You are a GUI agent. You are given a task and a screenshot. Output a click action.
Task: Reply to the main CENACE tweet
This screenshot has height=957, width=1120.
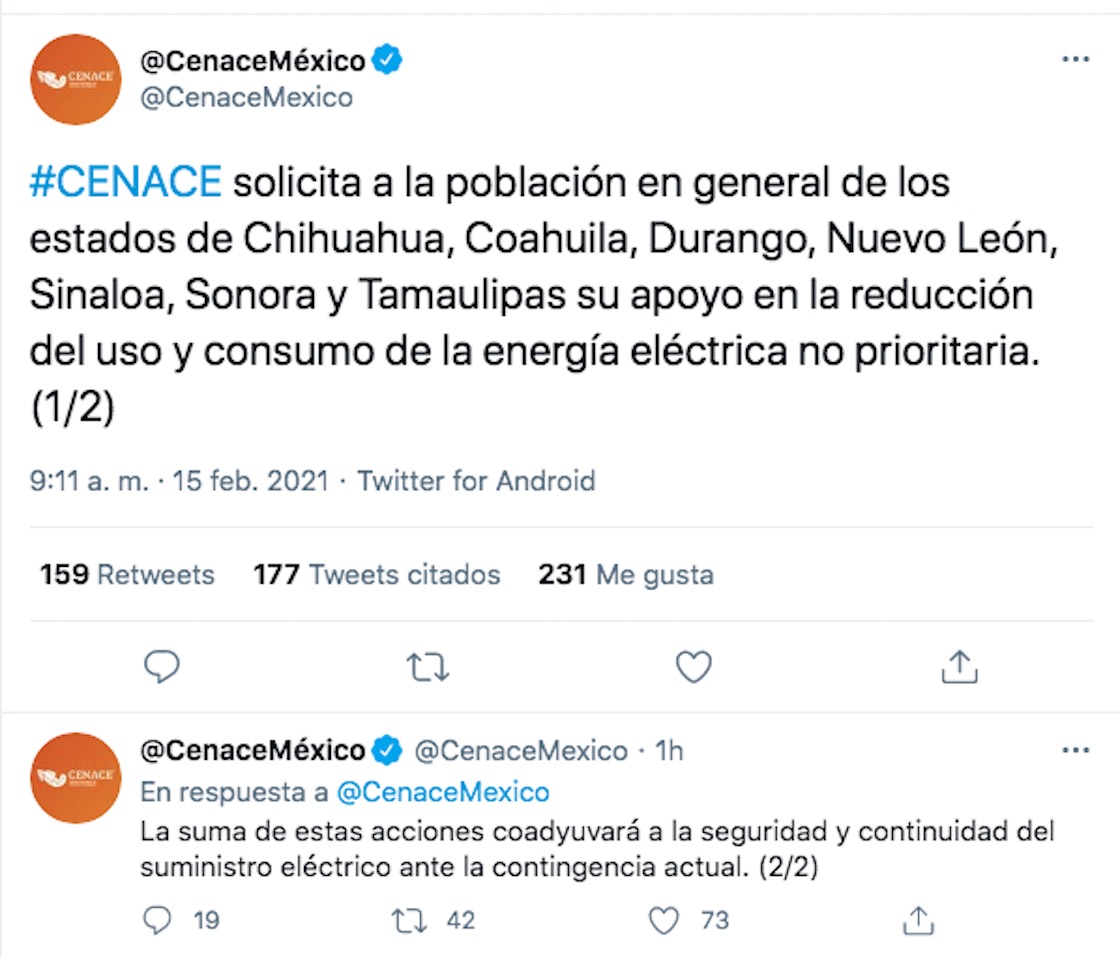tap(161, 667)
